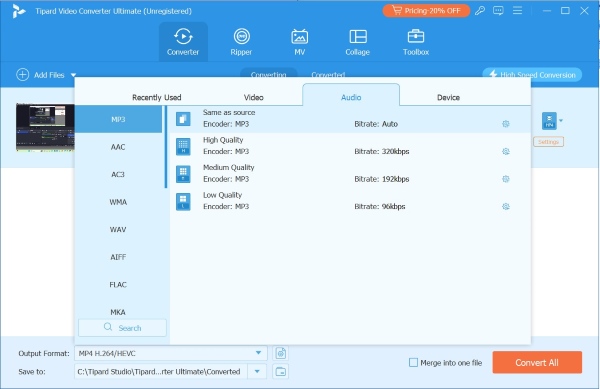Image resolution: width=600 pixels, height=389 pixels.
Task: Click the Convert All button
Action: click(537, 362)
